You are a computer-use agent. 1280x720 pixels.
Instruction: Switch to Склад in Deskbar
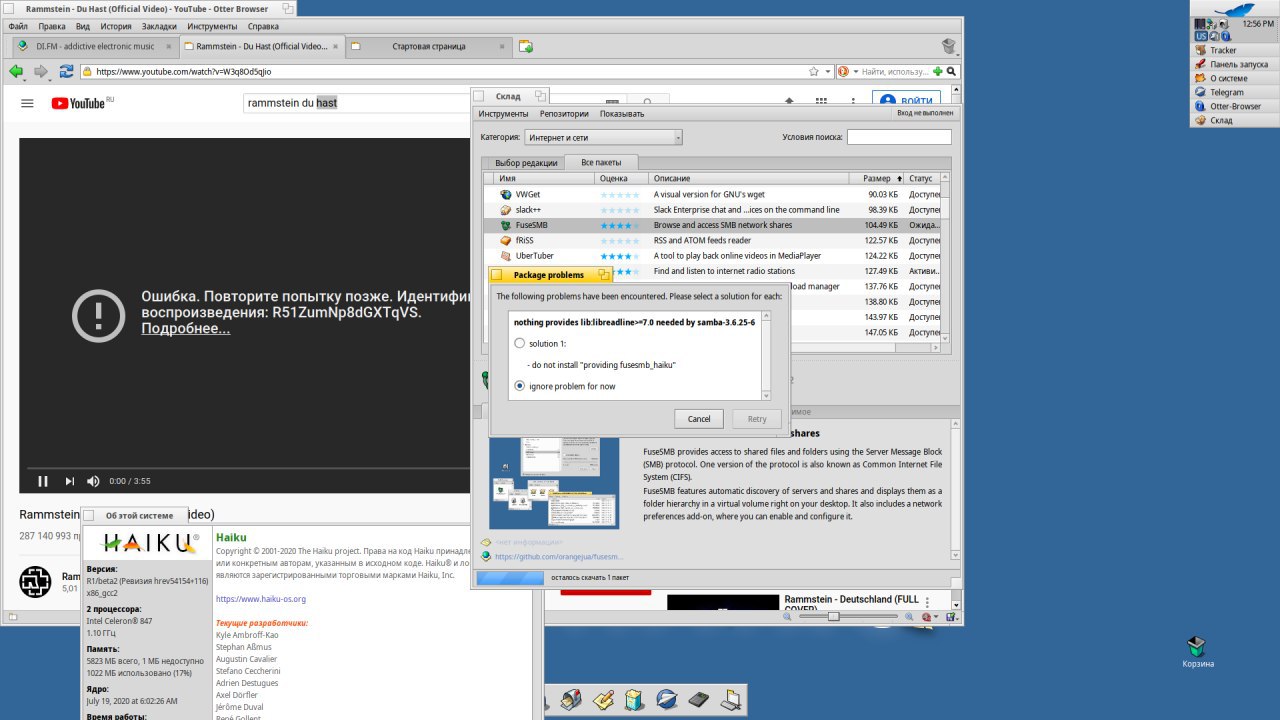(x=1236, y=120)
